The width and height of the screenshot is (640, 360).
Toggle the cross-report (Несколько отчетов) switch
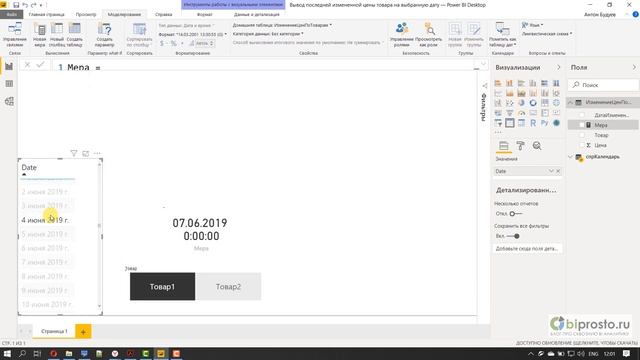coord(516,213)
